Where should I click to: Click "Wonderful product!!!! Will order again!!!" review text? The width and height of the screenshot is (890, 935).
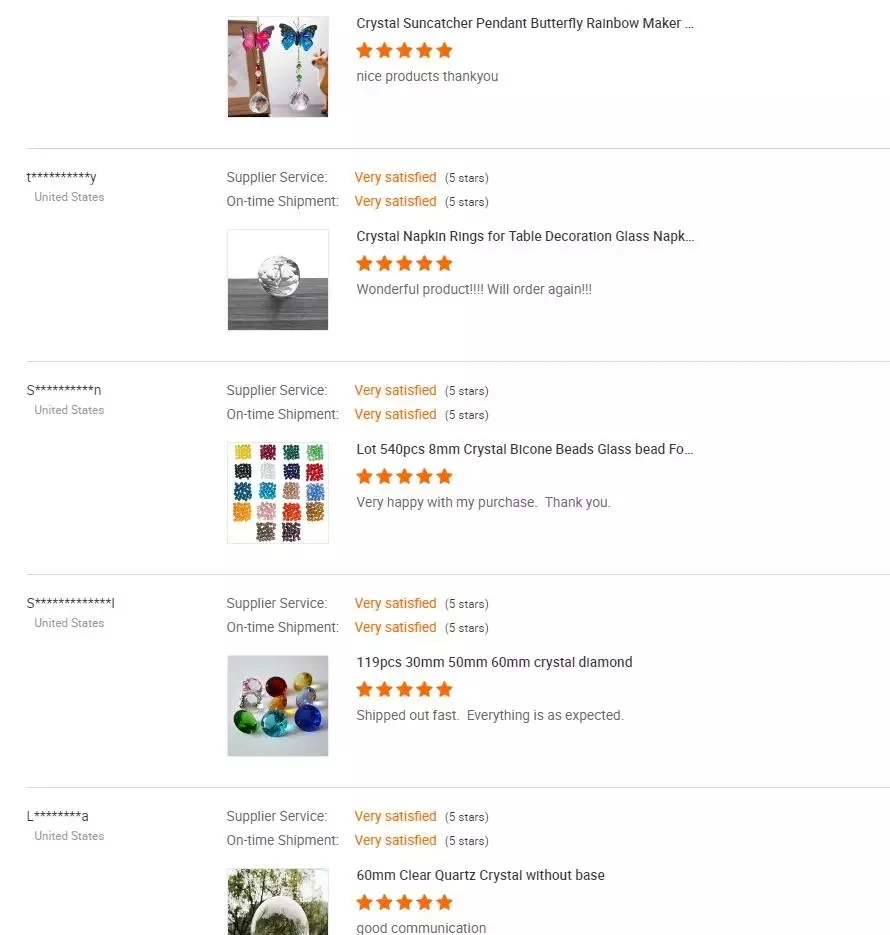474,289
